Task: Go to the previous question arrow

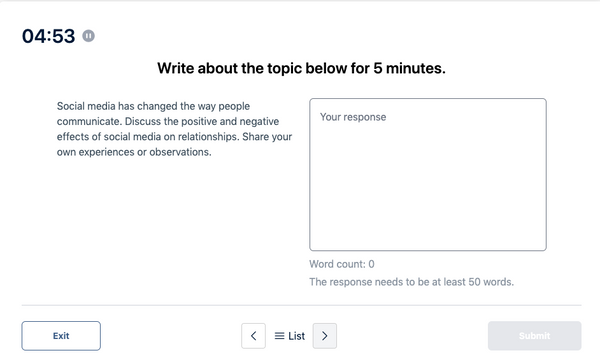Action: 253,336
